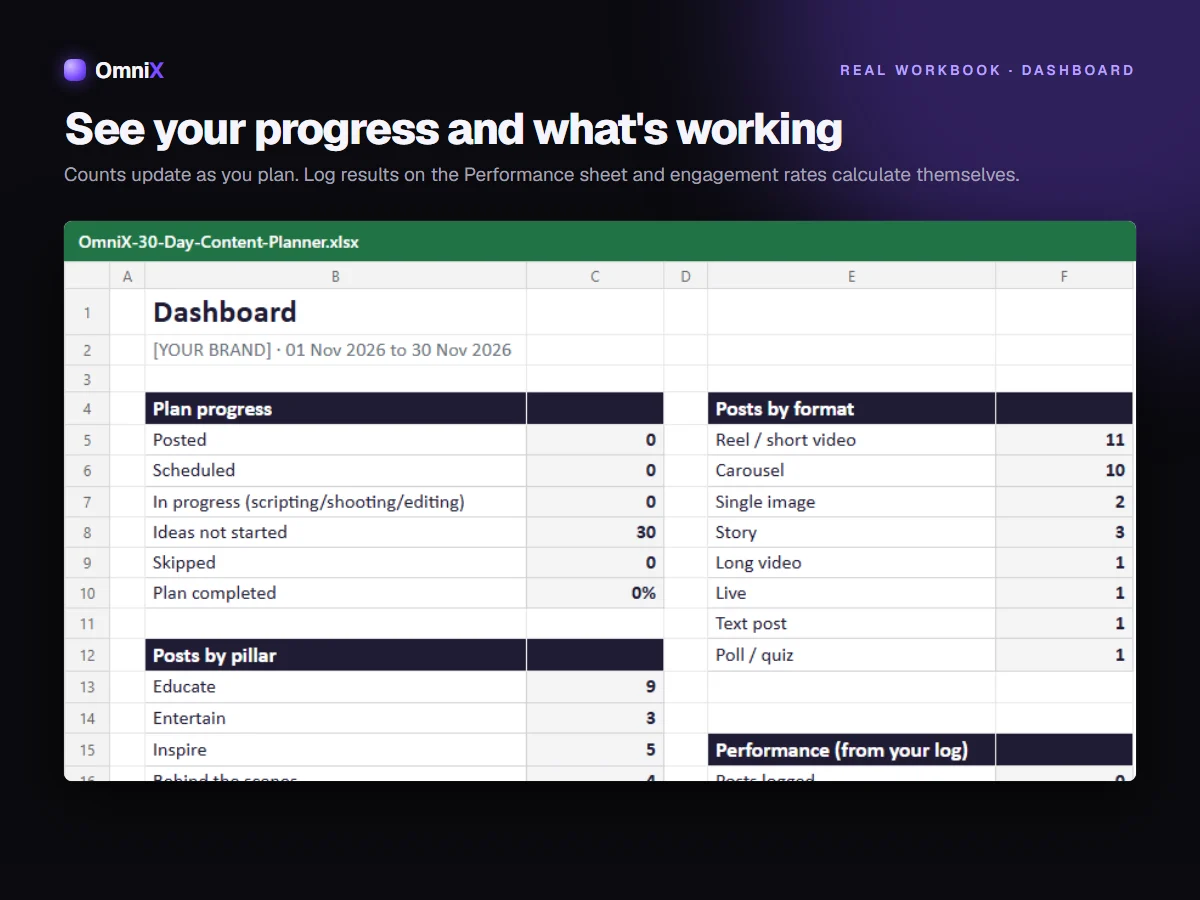
Task: Select column B header
Action: click(336, 276)
